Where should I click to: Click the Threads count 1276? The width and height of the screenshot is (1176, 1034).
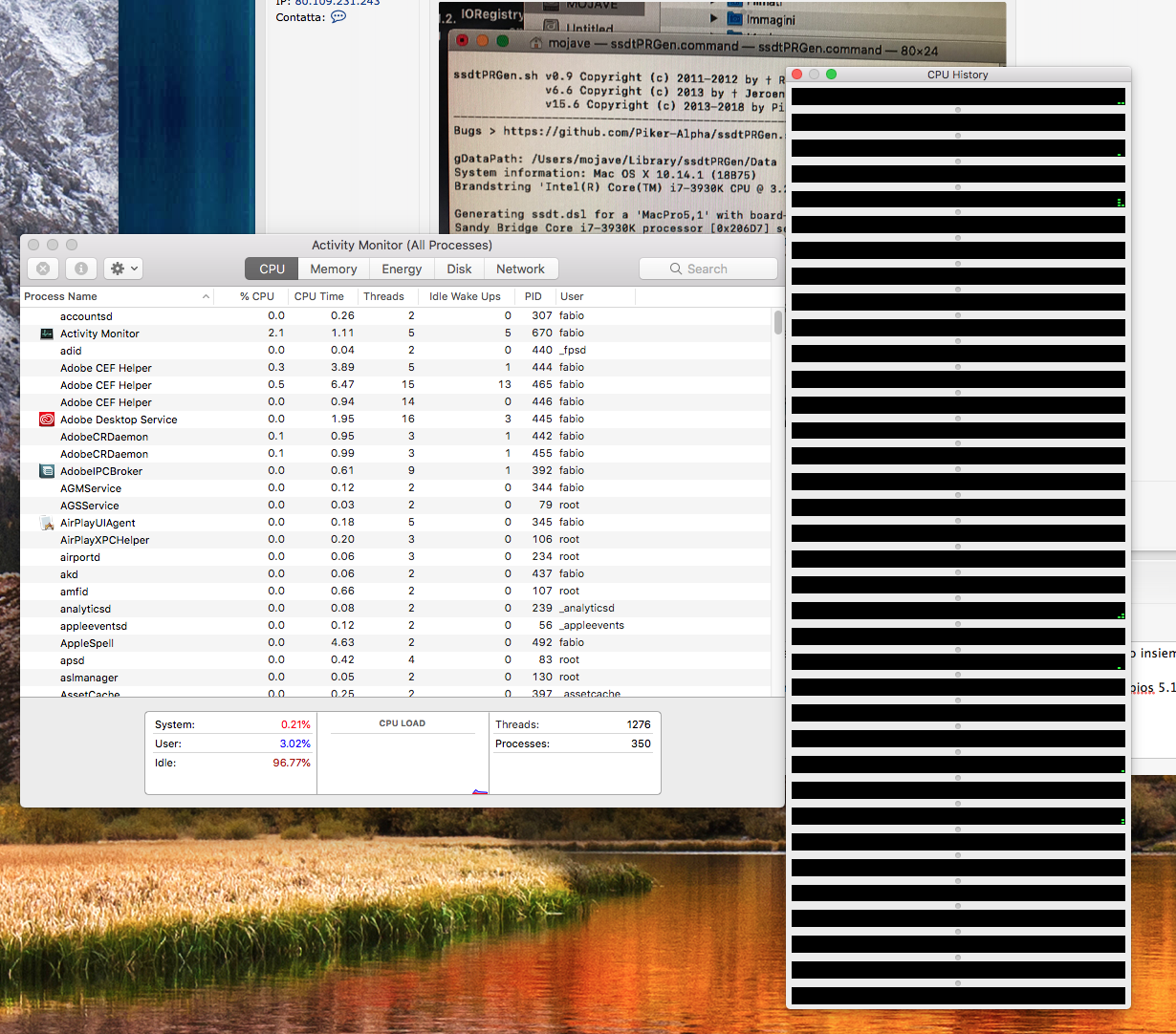pyautogui.click(x=639, y=724)
